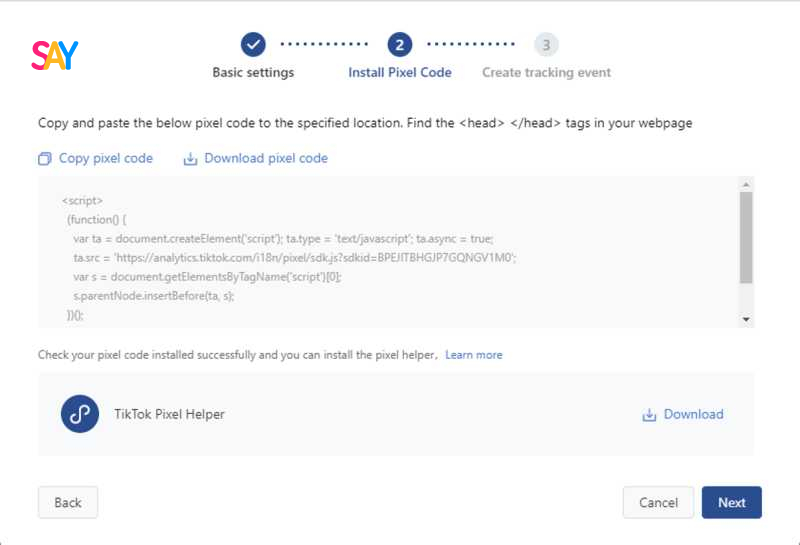The width and height of the screenshot is (800, 545).
Task: Select the Install Pixel Code step label
Action: click(399, 72)
